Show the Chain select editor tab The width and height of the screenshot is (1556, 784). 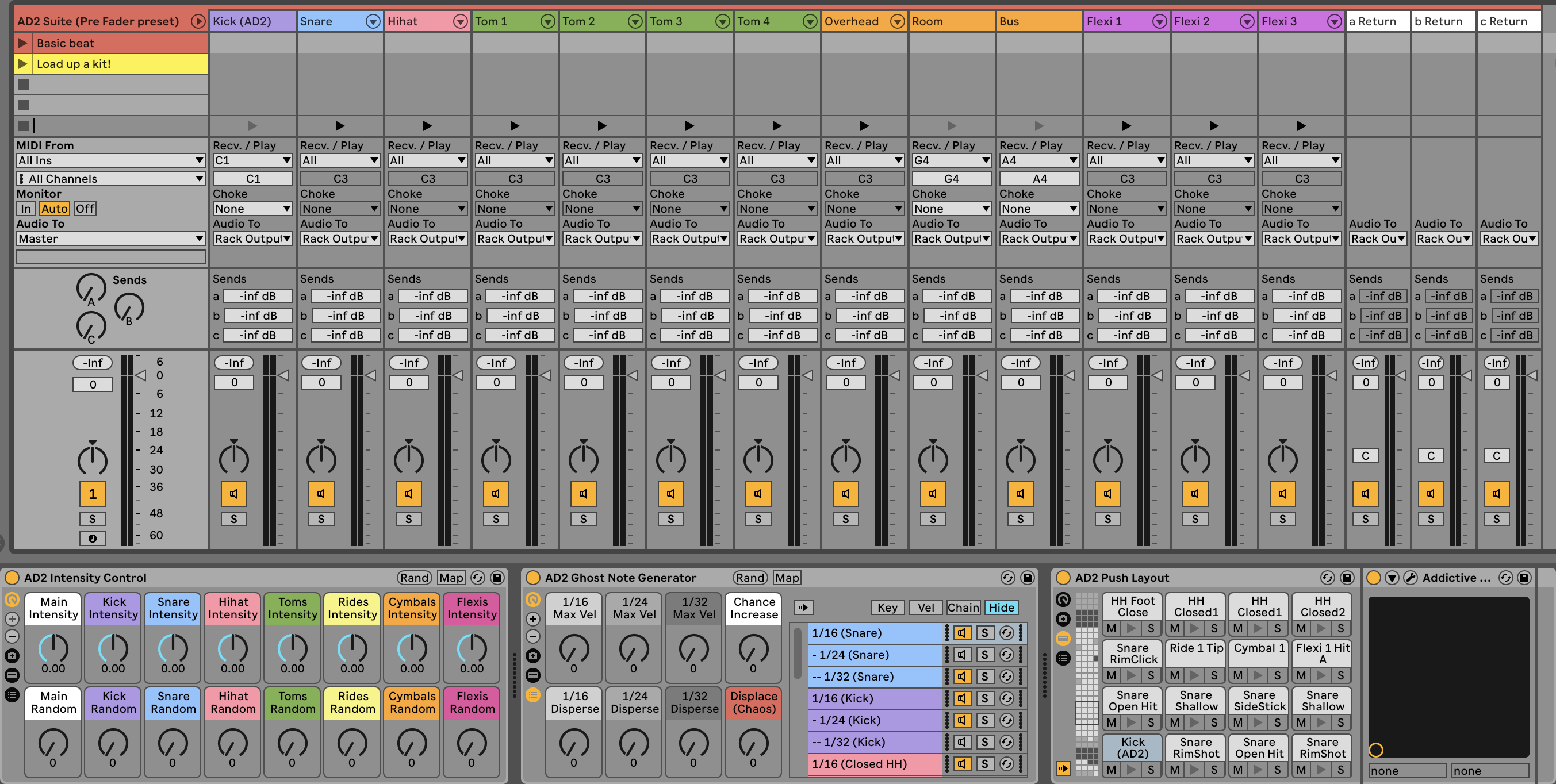[963, 608]
